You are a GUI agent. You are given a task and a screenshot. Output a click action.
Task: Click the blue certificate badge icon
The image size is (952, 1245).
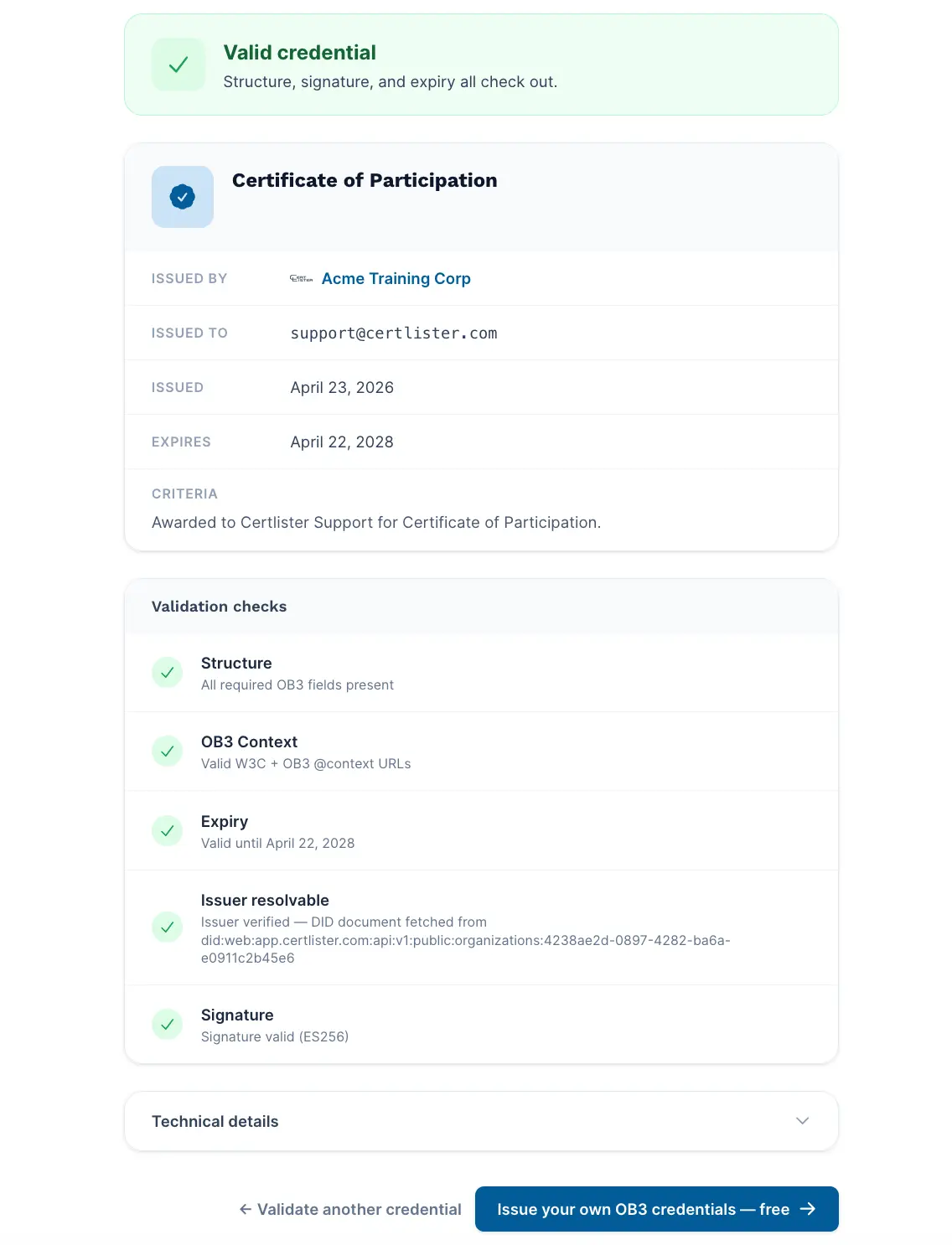pos(183,197)
